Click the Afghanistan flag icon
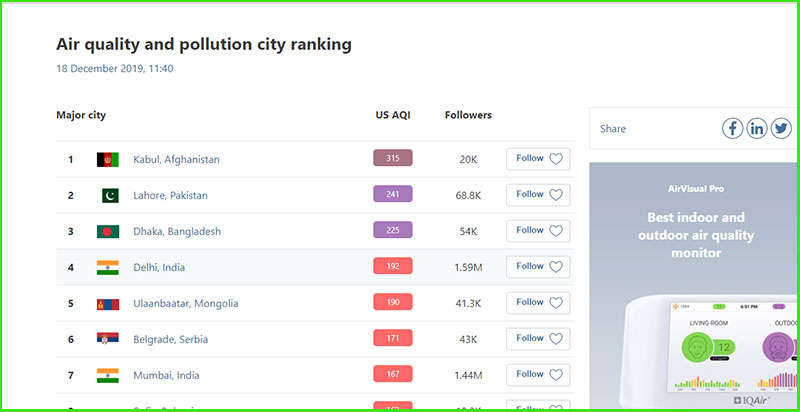This screenshot has width=800, height=412. pyautogui.click(x=107, y=159)
